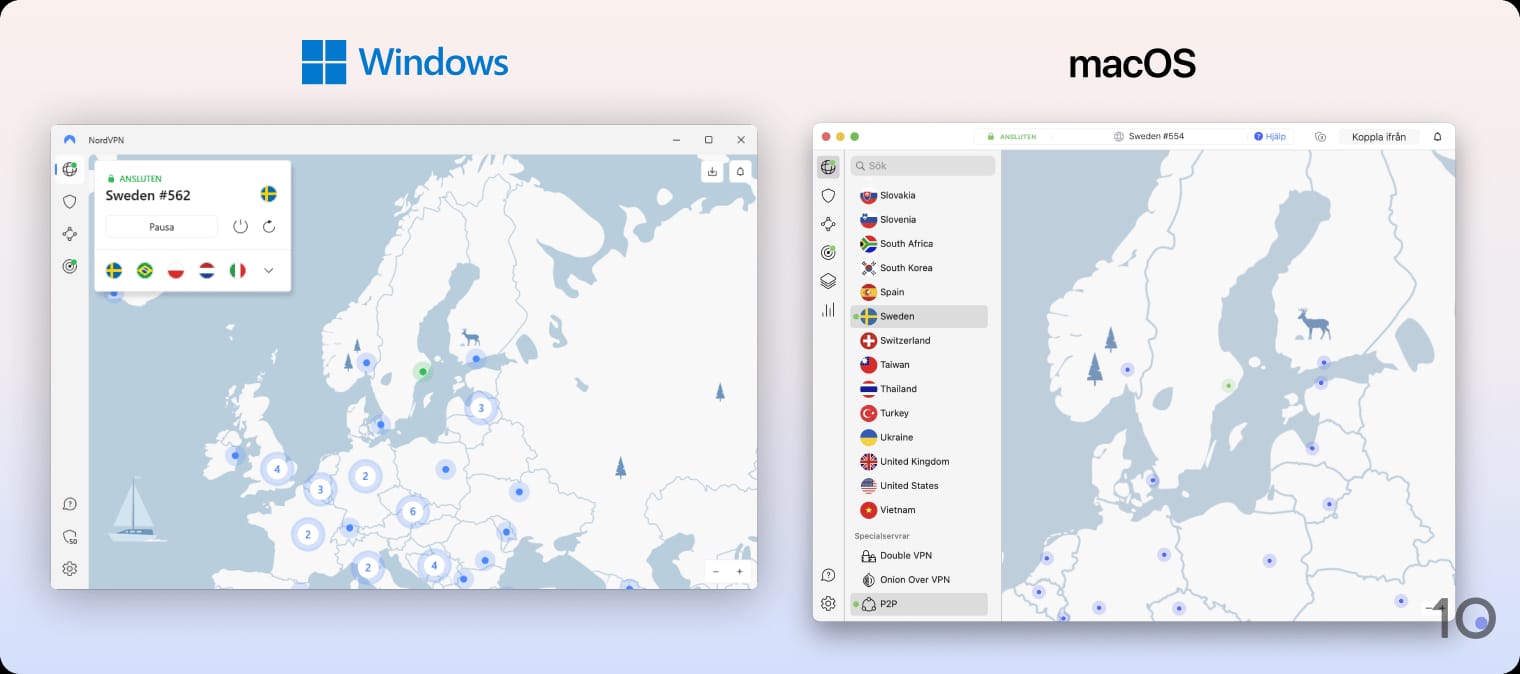
Task: Open the Hjälp link in macOS title bar
Action: click(1270, 136)
